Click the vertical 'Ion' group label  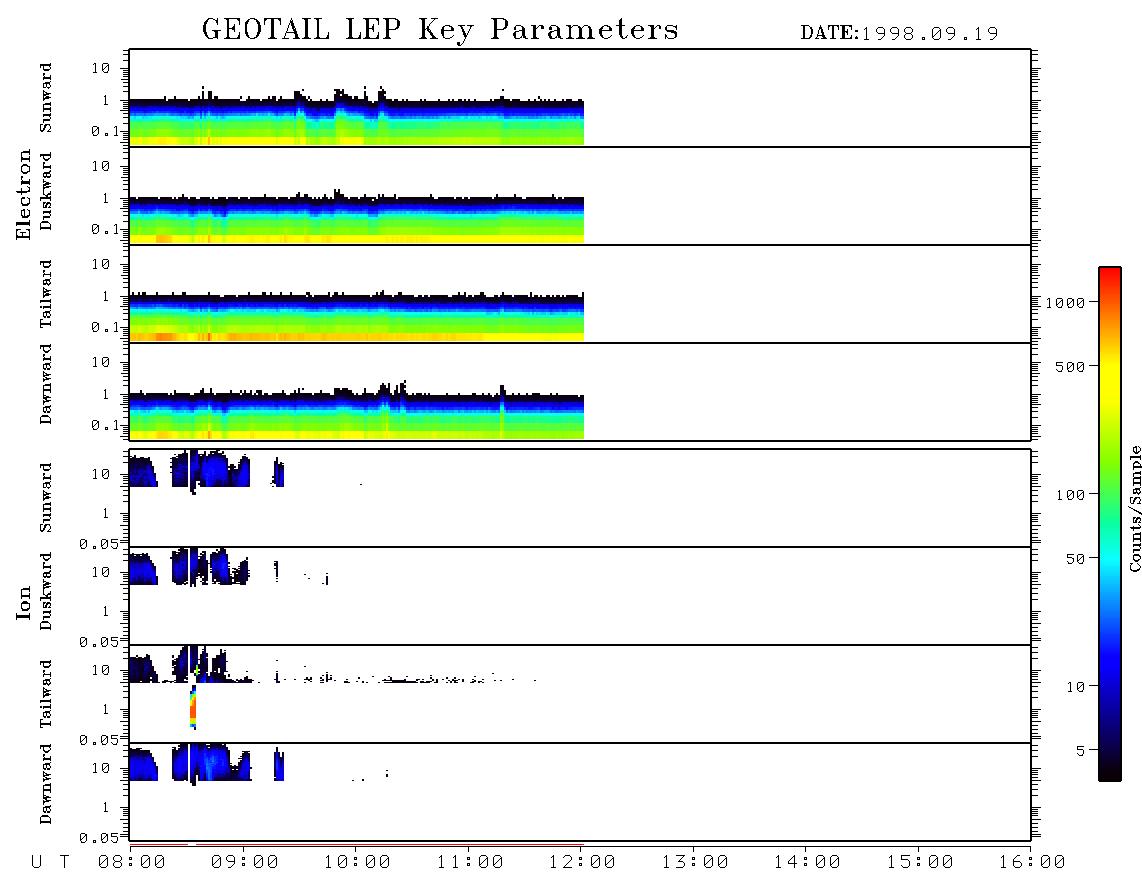pyautogui.click(x=24, y=603)
